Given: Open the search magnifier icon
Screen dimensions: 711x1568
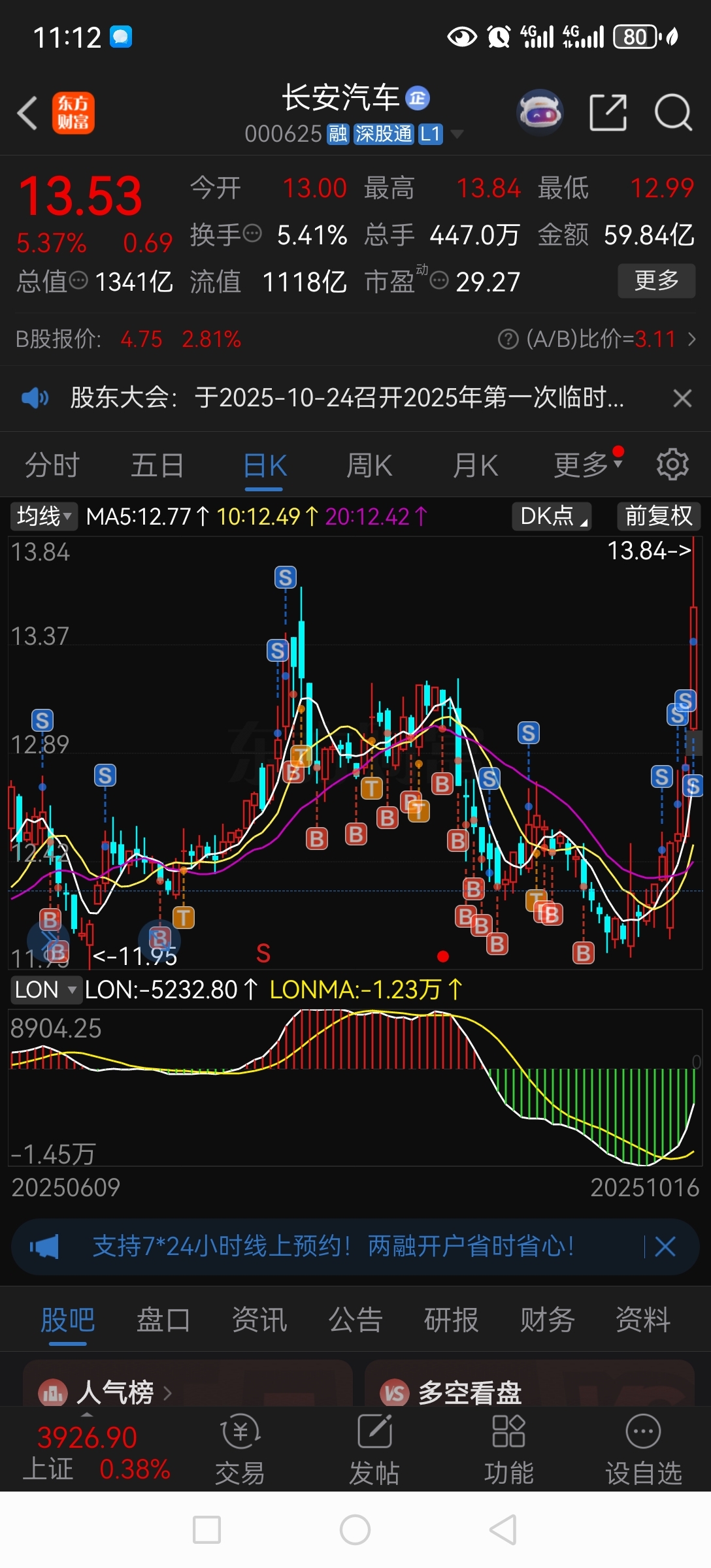Looking at the screenshot, I should (673, 112).
